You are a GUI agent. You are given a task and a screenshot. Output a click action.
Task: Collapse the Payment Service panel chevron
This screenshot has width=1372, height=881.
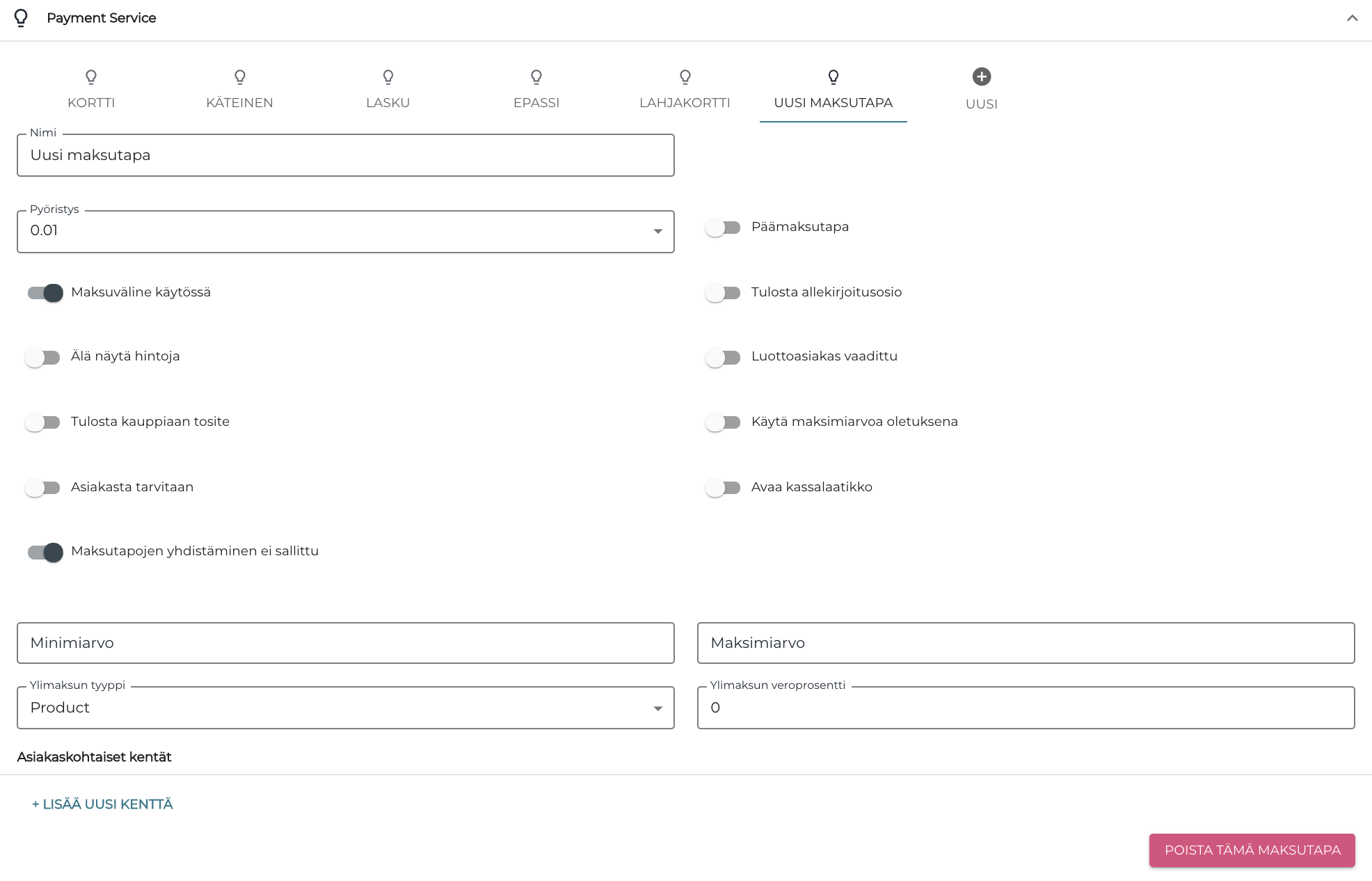tap(1352, 18)
